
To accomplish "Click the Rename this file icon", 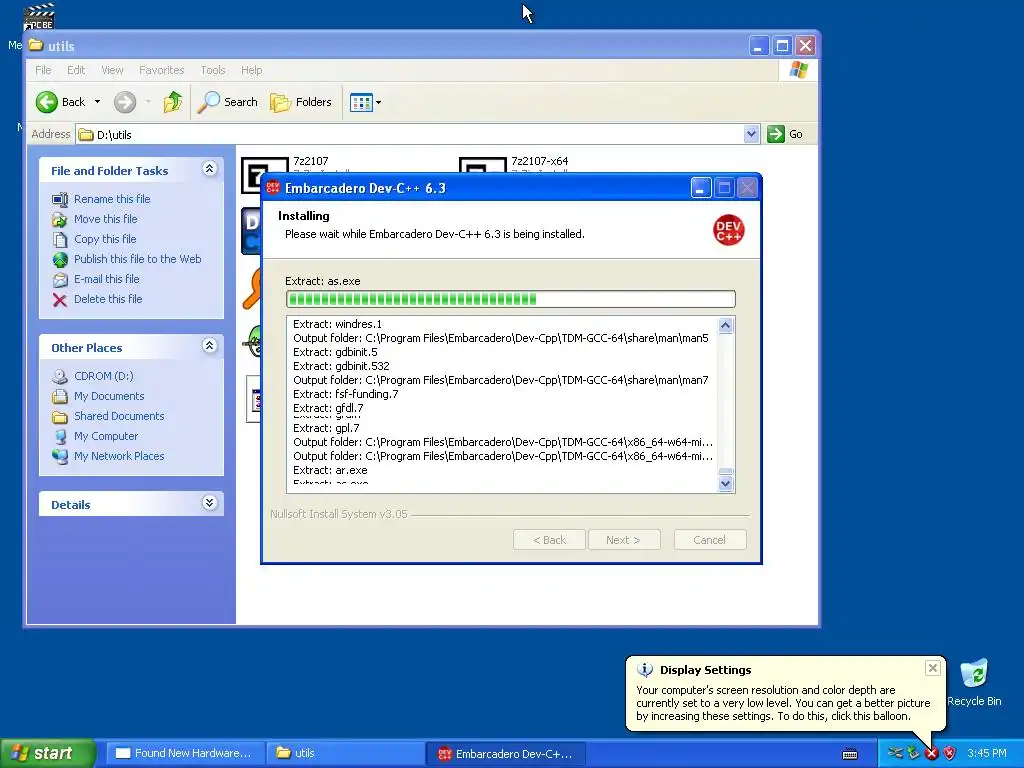I will [x=60, y=199].
